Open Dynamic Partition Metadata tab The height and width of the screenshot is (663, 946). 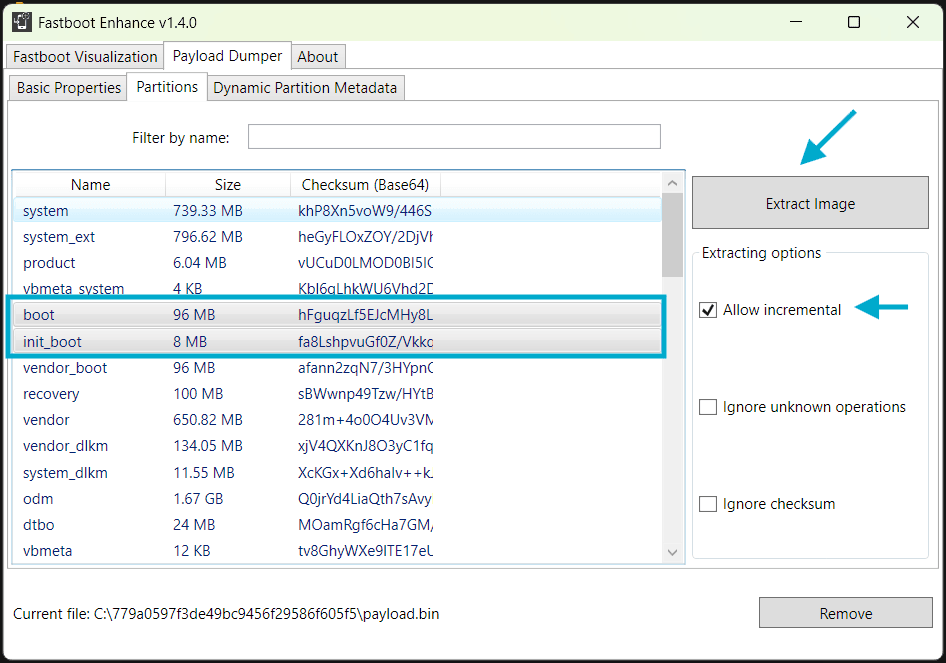[305, 87]
